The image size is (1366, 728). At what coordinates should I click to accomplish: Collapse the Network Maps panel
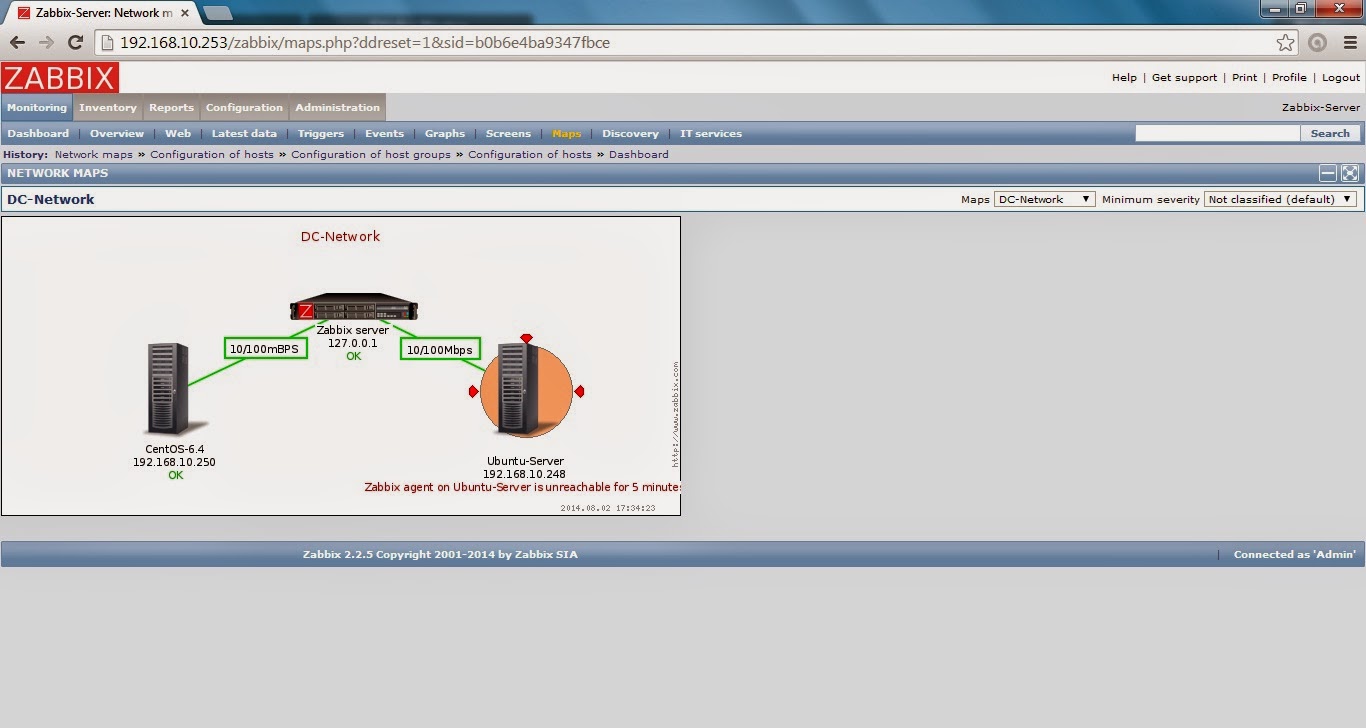pyautogui.click(x=1328, y=173)
